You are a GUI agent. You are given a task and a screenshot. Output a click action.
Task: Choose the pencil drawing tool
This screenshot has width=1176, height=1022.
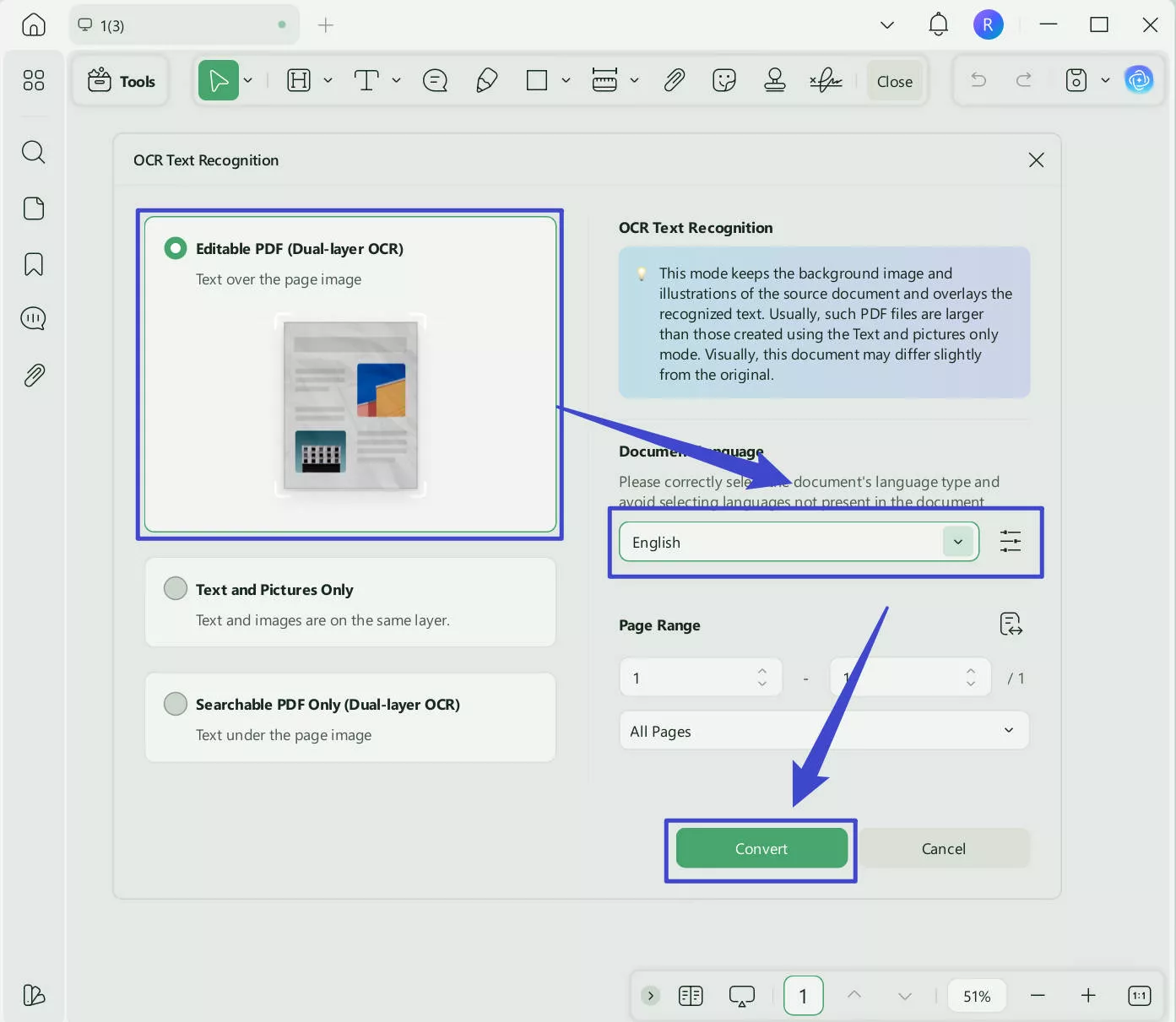coord(486,80)
